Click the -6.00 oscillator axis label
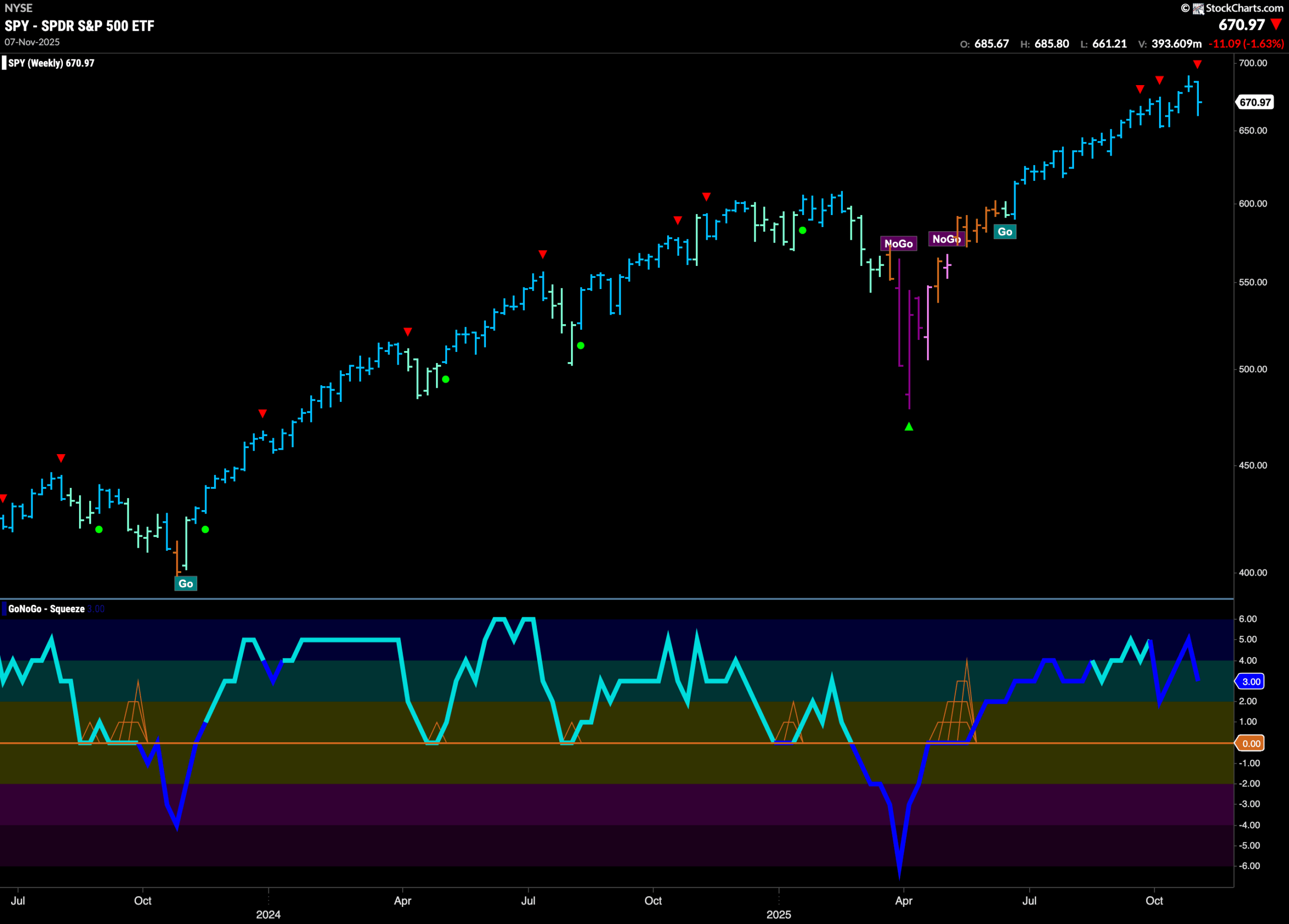 click(x=1249, y=866)
